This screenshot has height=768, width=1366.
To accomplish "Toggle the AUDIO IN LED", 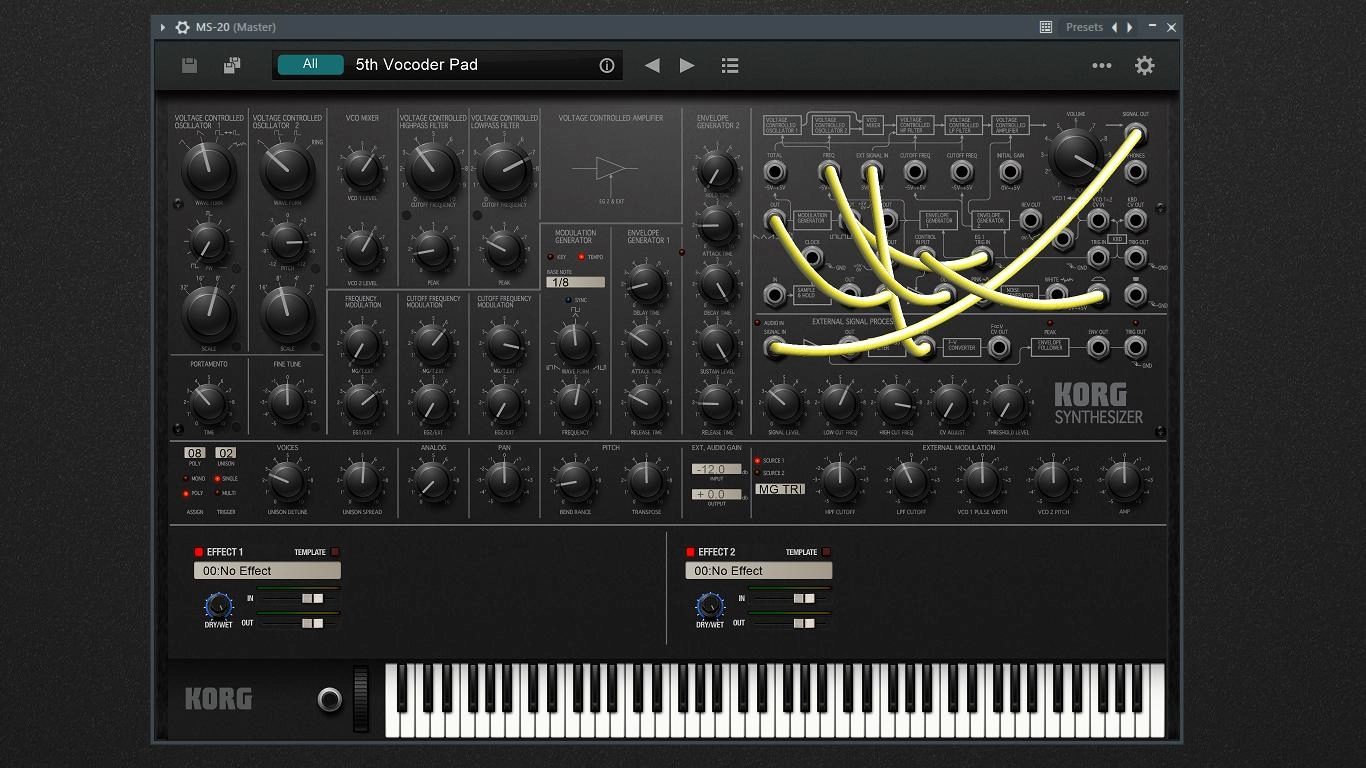I will (758, 323).
